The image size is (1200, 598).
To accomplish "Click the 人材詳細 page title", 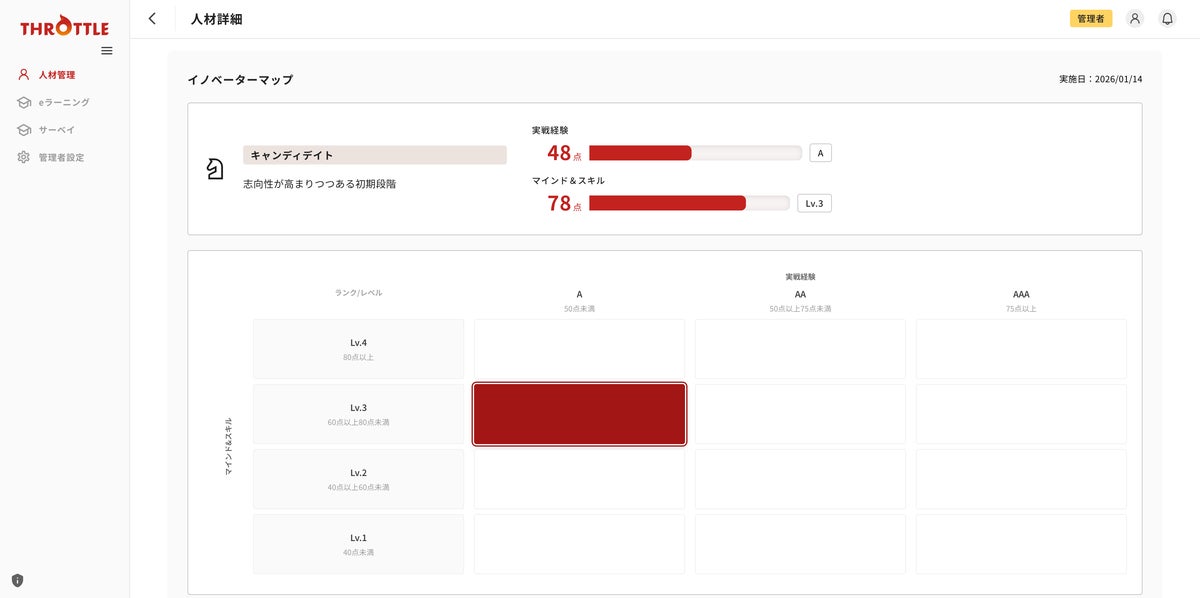I will 216,18.
